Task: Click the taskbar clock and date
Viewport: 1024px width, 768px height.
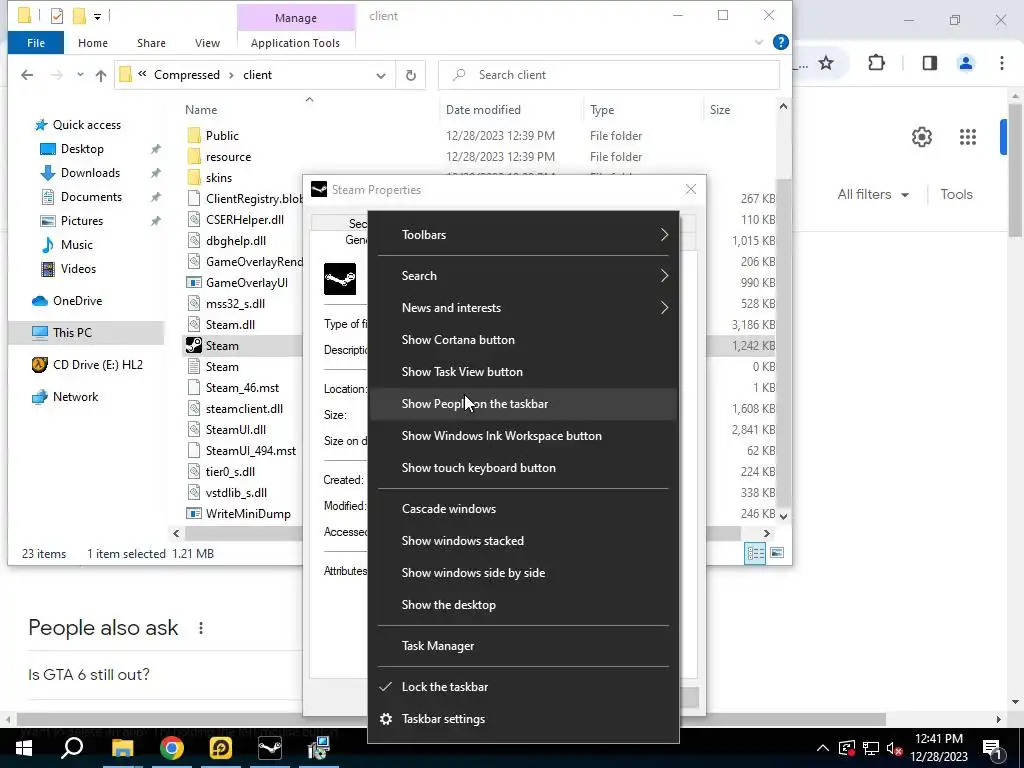Action: pos(939,748)
